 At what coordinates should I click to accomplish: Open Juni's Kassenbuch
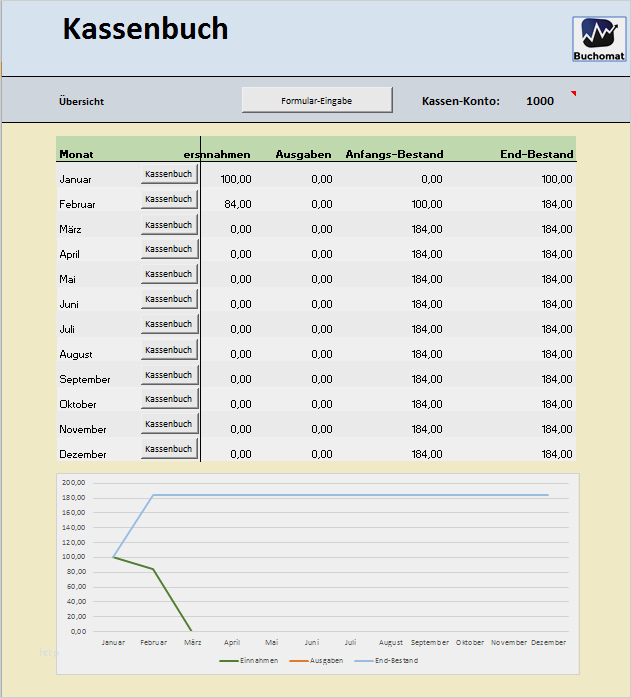coord(169,299)
